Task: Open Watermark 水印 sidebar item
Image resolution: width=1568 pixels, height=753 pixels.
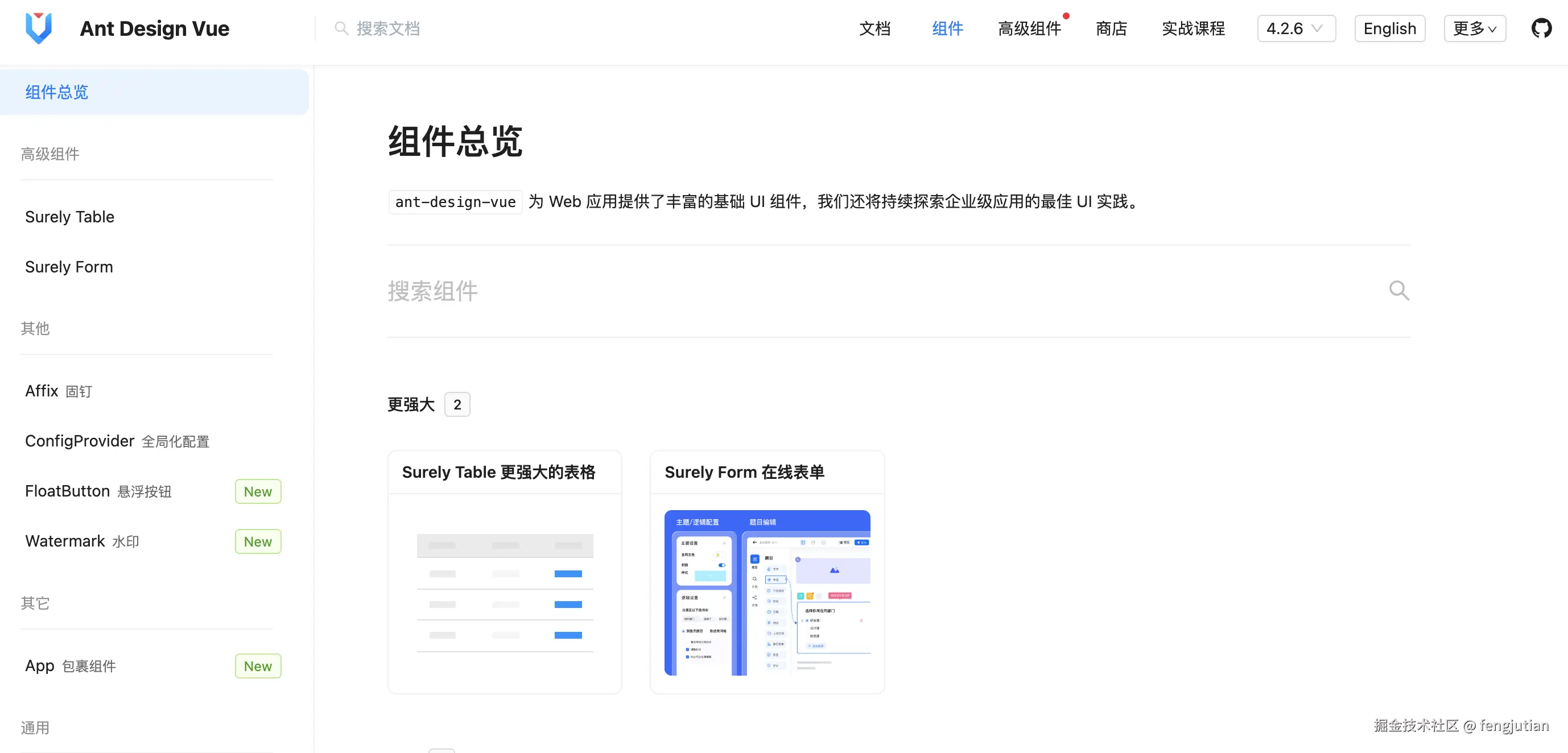Action: pos(82,541)
